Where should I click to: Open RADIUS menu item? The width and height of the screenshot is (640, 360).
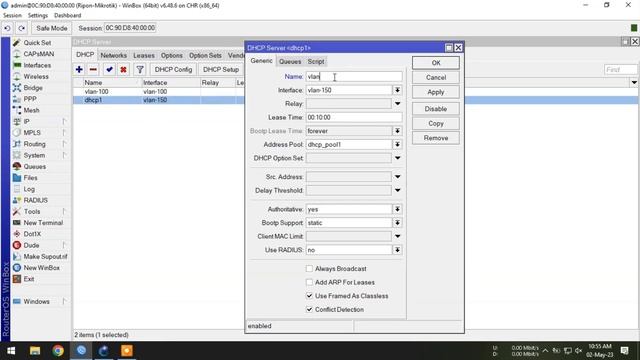click(36, 200)
